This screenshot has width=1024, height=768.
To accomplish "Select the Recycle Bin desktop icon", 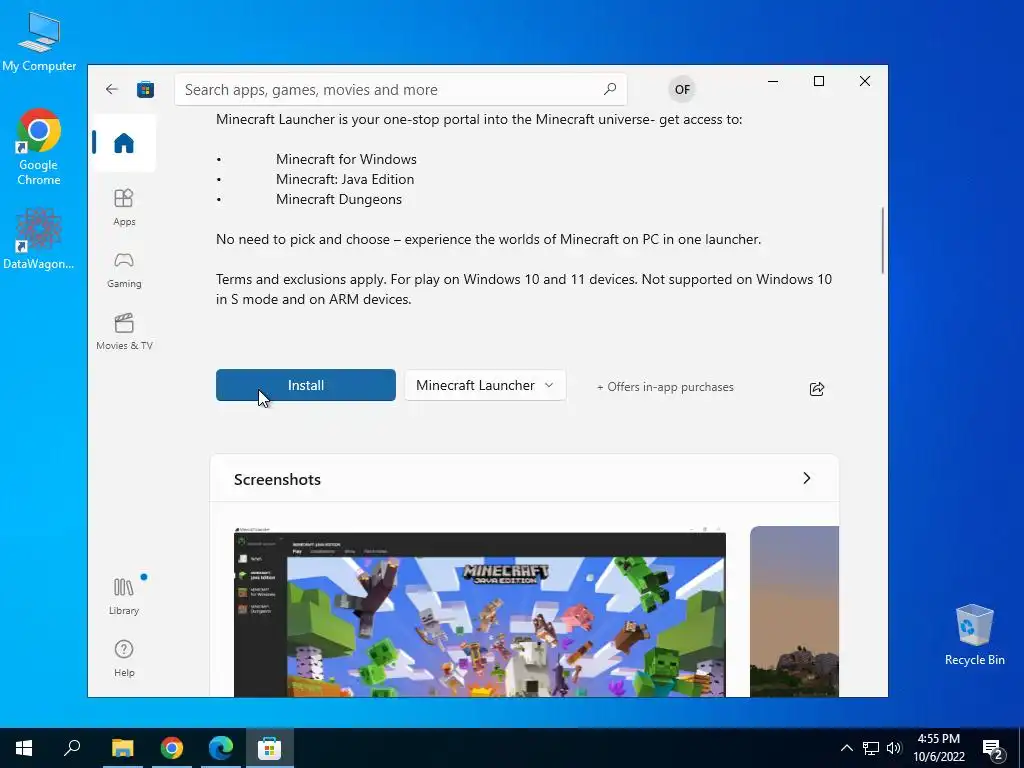I will point(974,635).
